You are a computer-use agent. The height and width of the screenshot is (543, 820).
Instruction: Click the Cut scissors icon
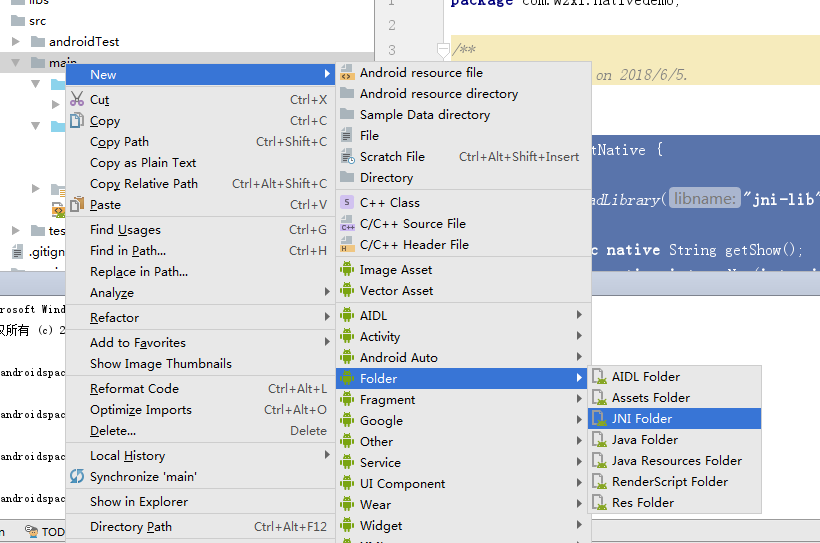77,99
